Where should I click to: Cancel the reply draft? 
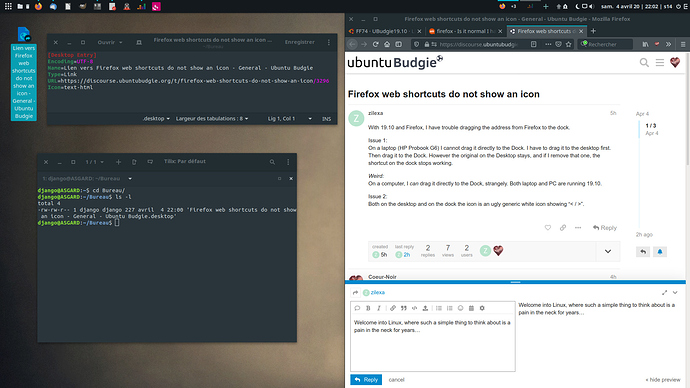click(396, 380)
